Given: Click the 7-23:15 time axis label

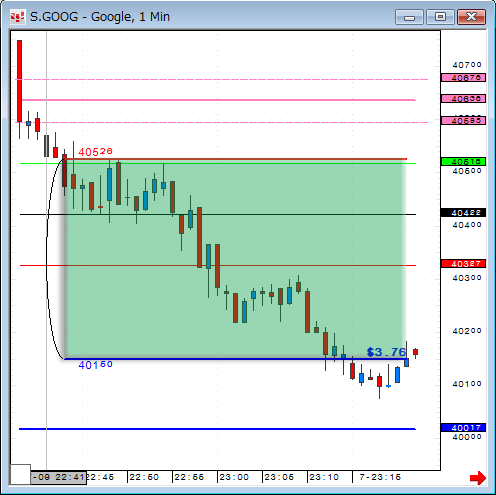Looking at the screenshot, I should pyautogui.click(x=380, y=477).
